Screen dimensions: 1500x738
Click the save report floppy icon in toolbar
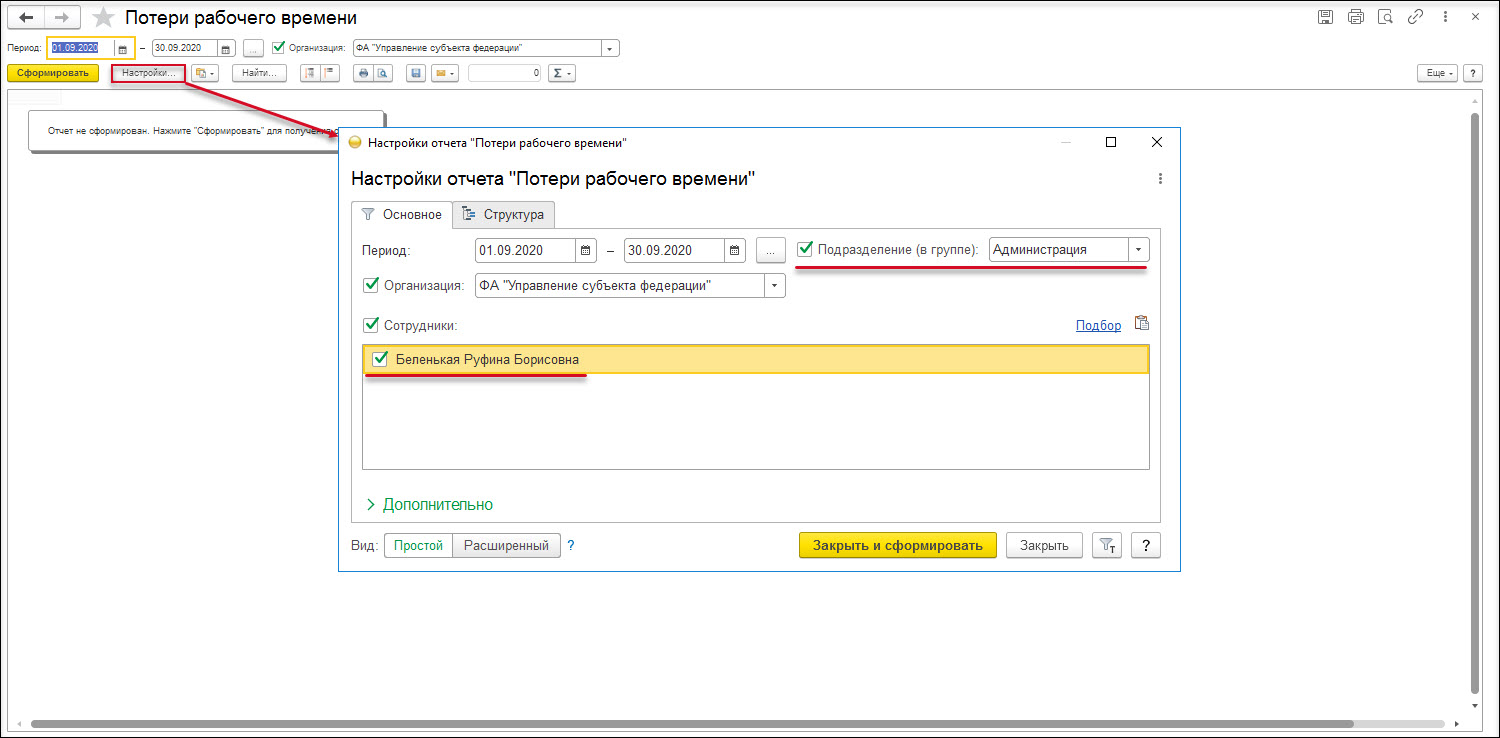tap(416, 73)
